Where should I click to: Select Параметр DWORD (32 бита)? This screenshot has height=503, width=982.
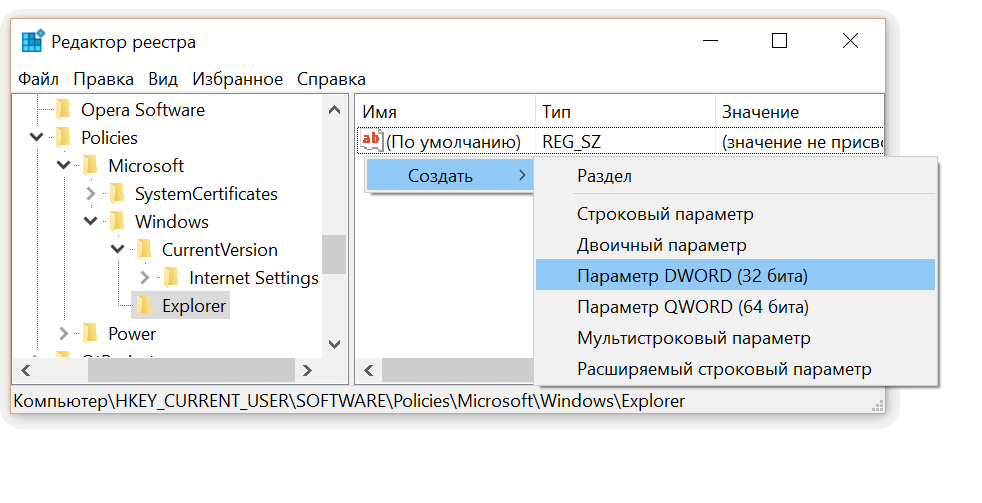point(735,276)
